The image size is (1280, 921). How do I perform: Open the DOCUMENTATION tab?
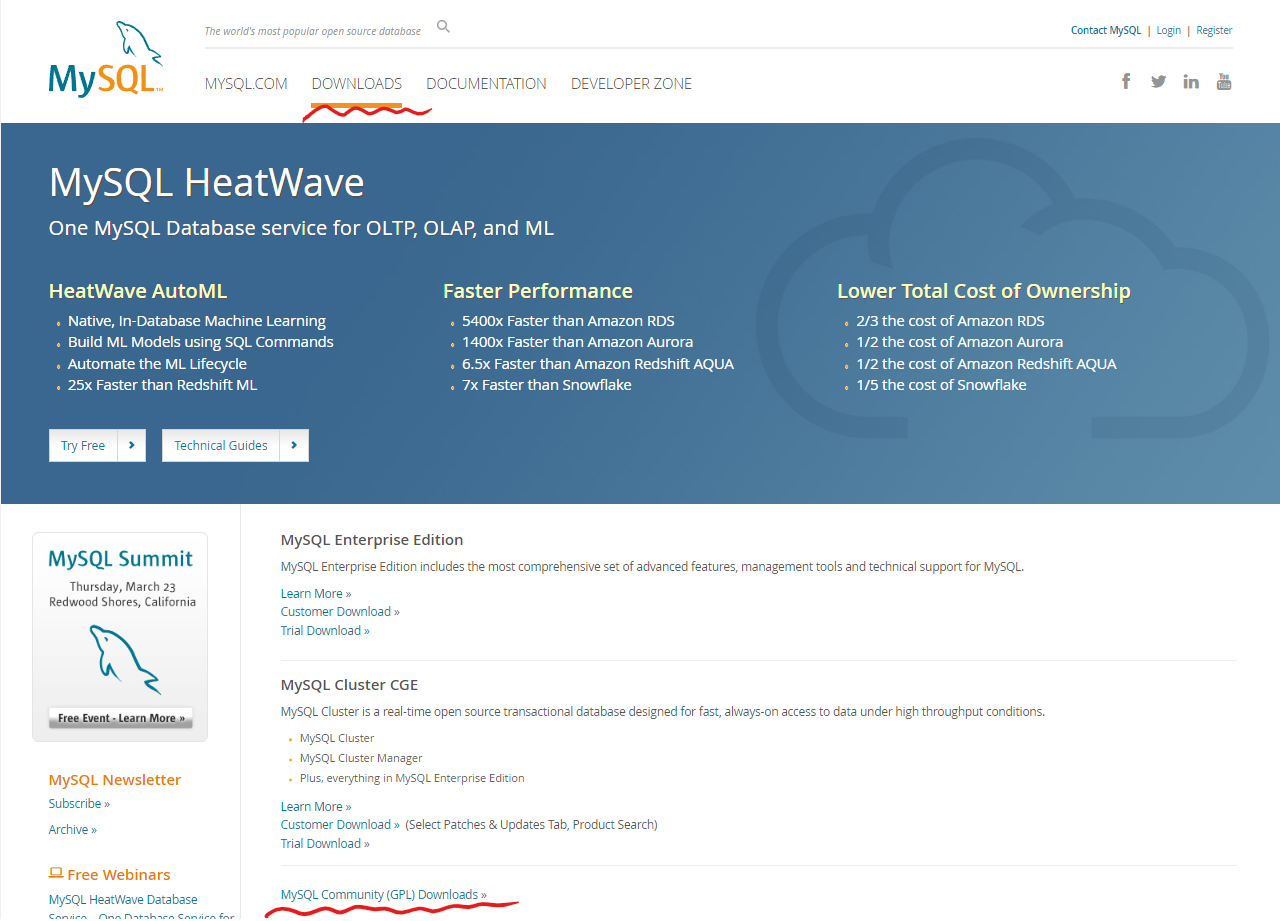coord(486,84)
